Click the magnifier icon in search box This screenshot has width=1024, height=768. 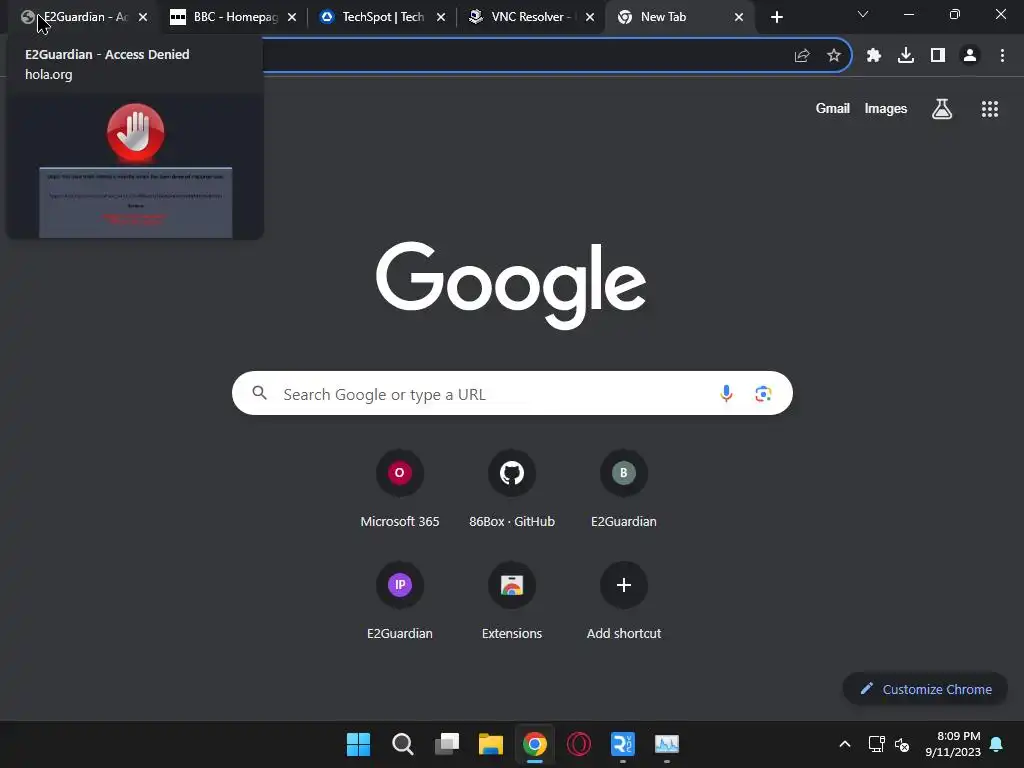click(259, 393)
